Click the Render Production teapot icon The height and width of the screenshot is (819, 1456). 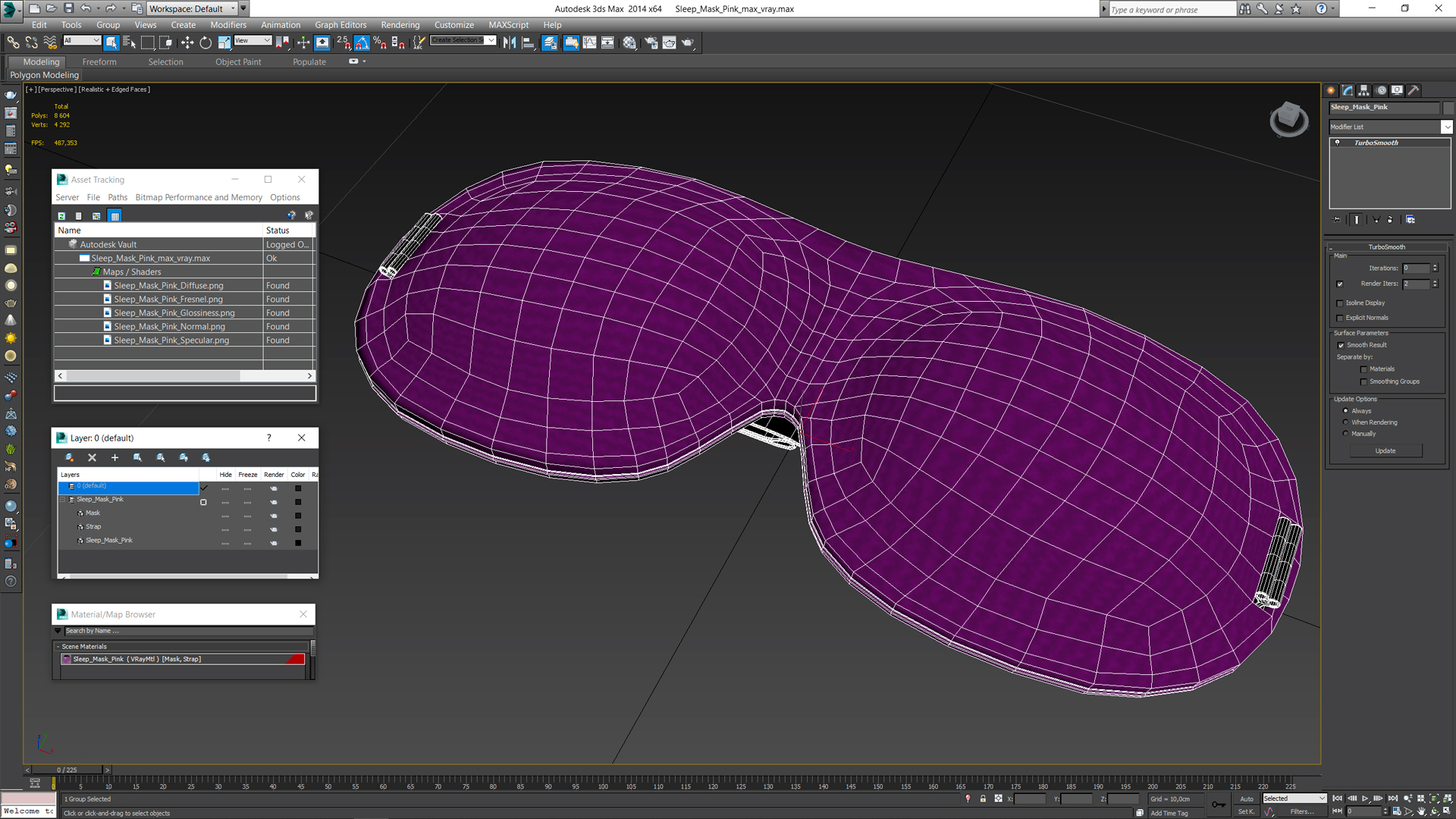pos(688,42)
